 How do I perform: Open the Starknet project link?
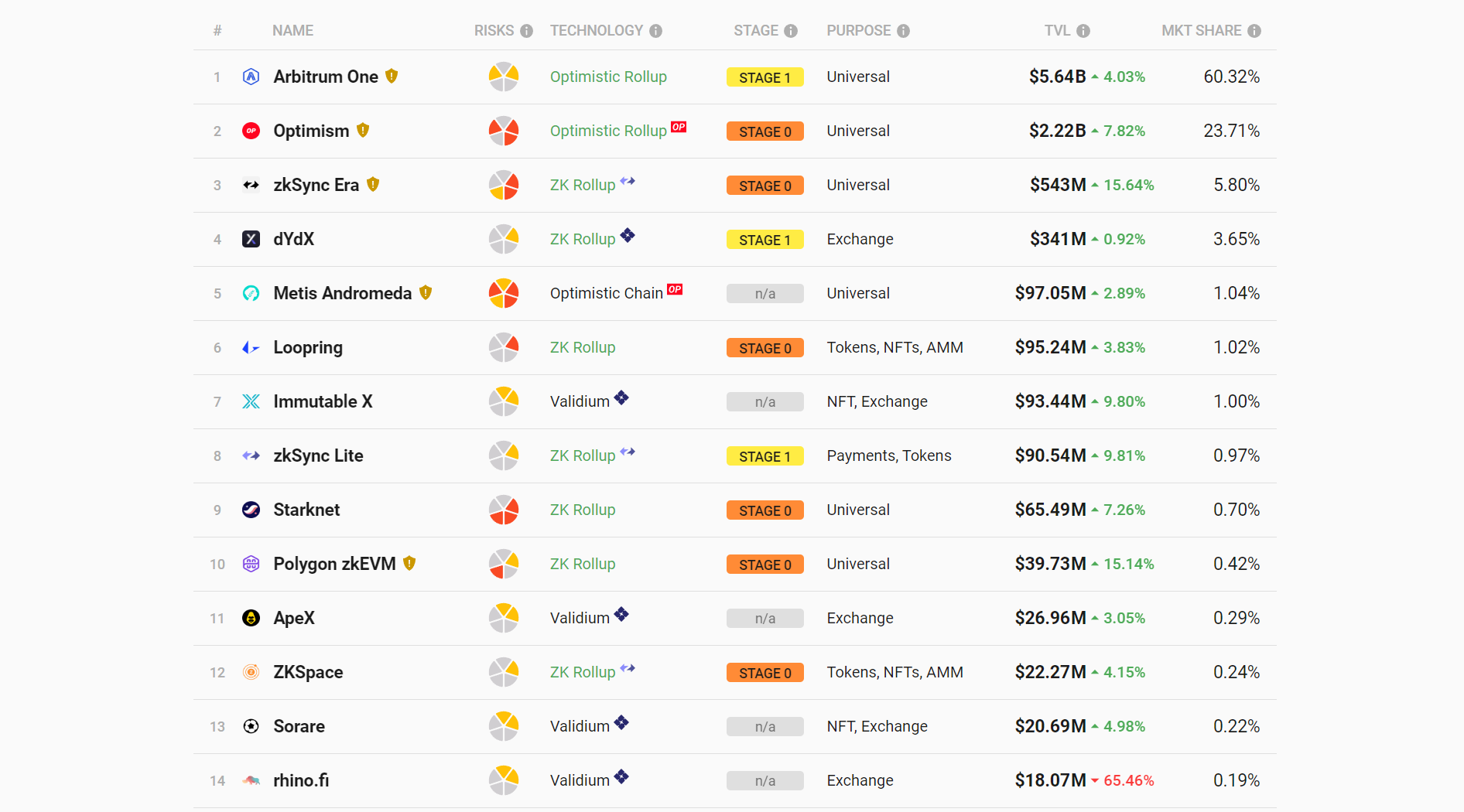(x=306, y=510)
